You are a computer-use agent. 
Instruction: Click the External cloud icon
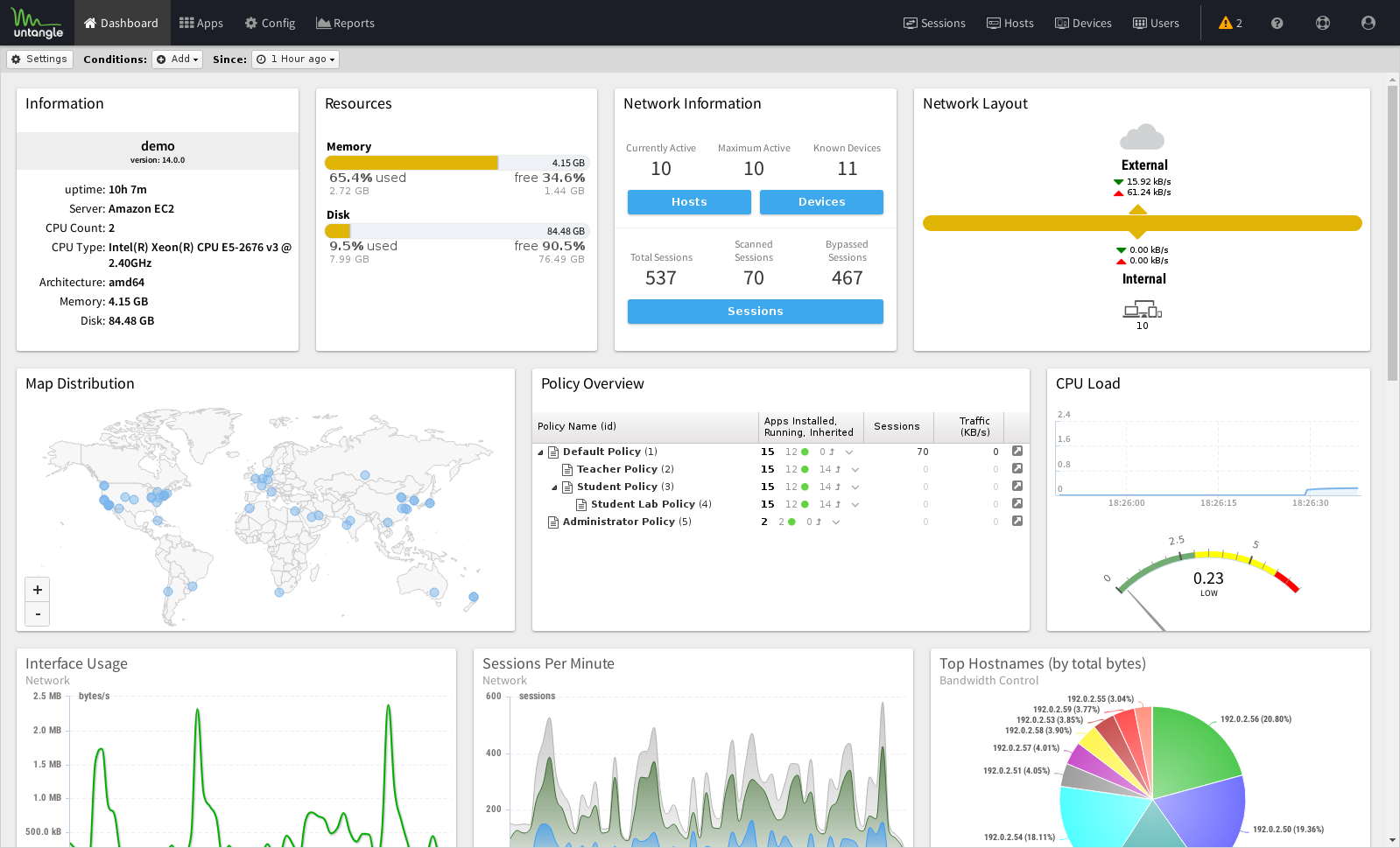(1143, 137)
